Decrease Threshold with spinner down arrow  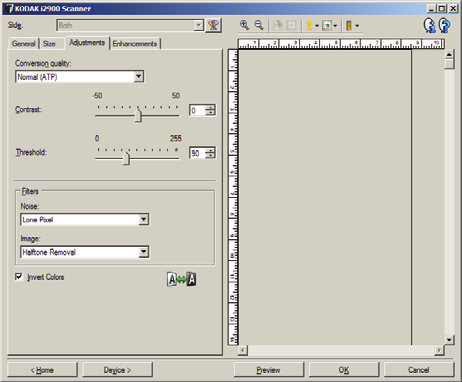coord(210,156)
